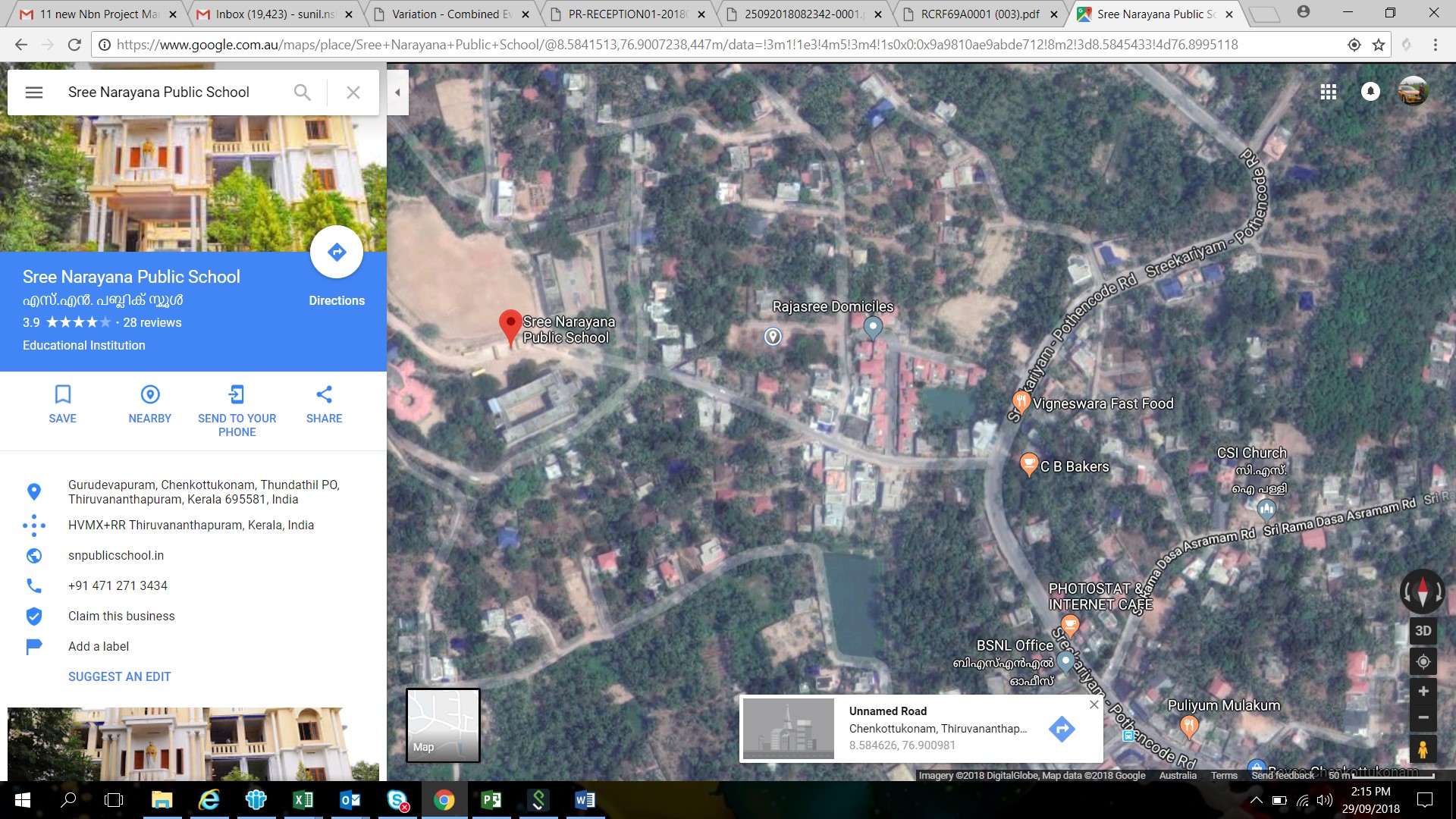Open the hamburger menu in search box
Viewport: 1456px width, 819px height.
[x=34, y=93]
